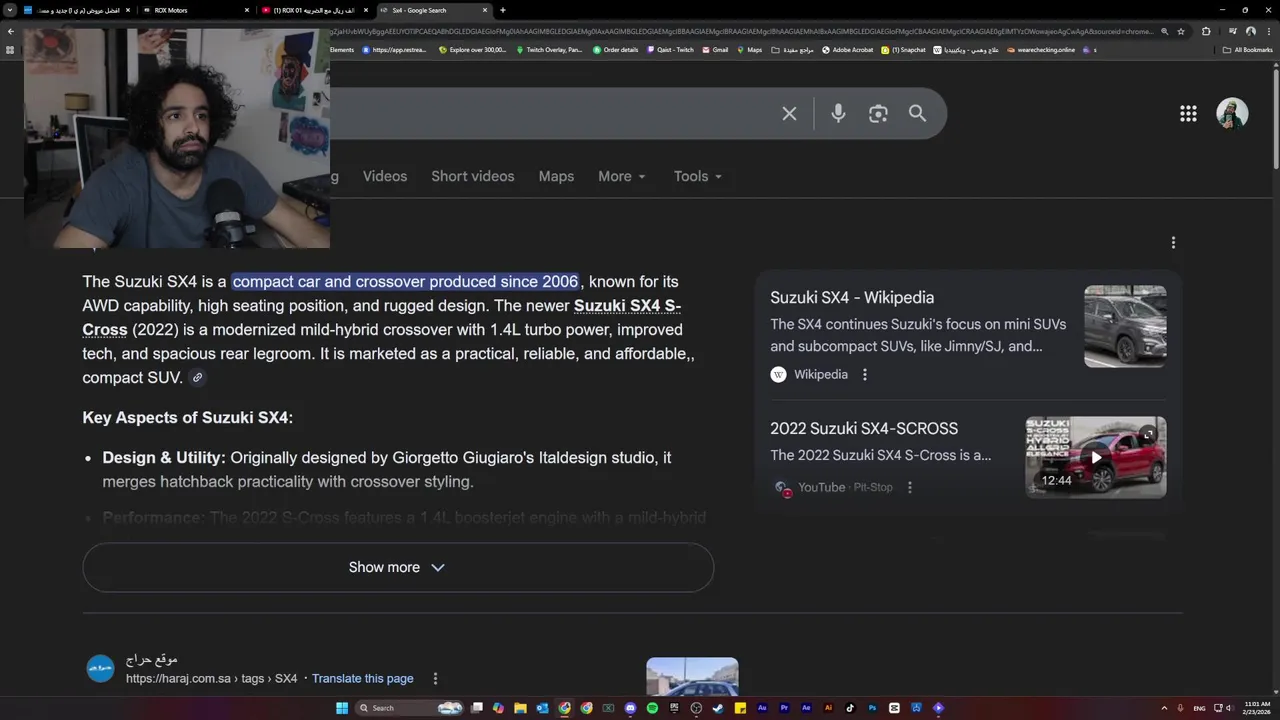Screen dimensions: 1280x720
Task: Switch to the Short videos tab
Action: point(473,176)
